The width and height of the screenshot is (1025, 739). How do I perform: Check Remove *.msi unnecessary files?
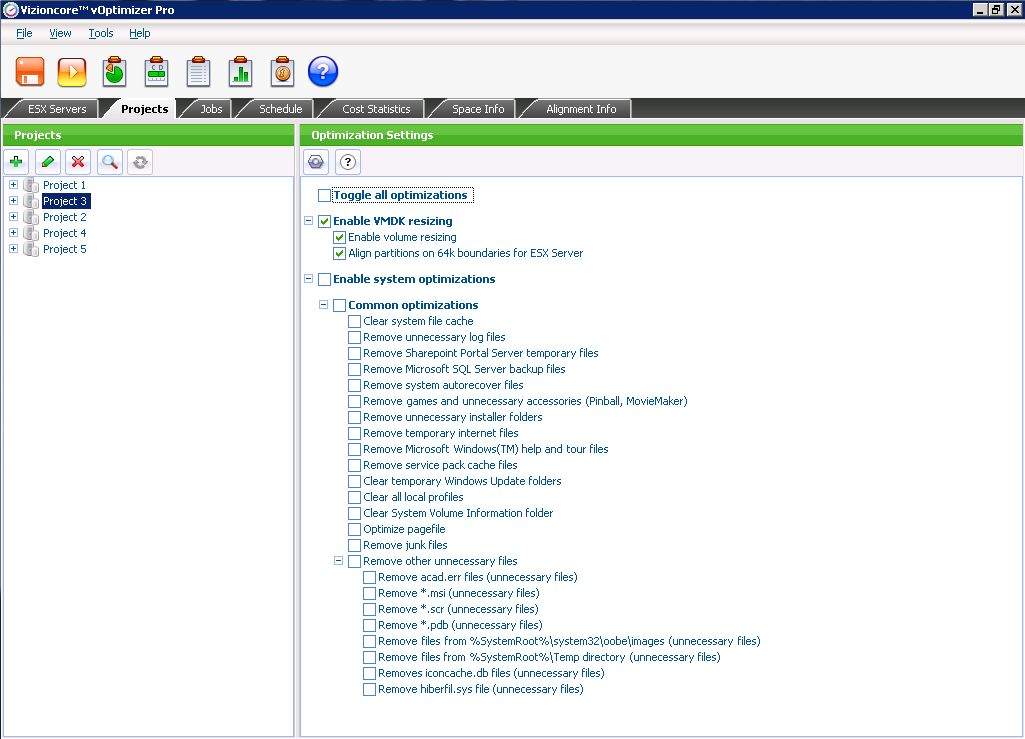click(x=369, y=594)
